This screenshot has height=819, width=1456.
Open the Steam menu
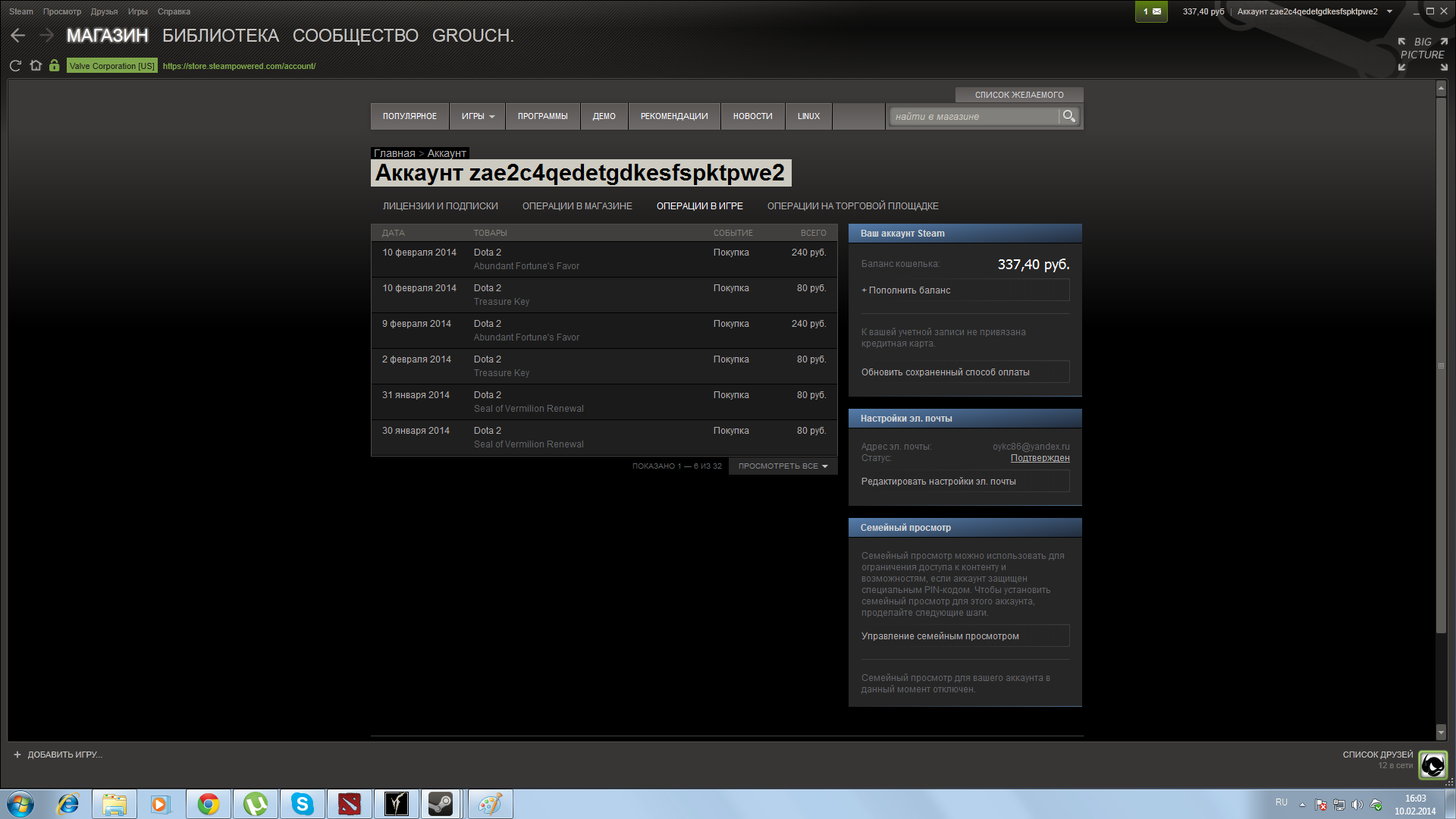pos(21,11)
